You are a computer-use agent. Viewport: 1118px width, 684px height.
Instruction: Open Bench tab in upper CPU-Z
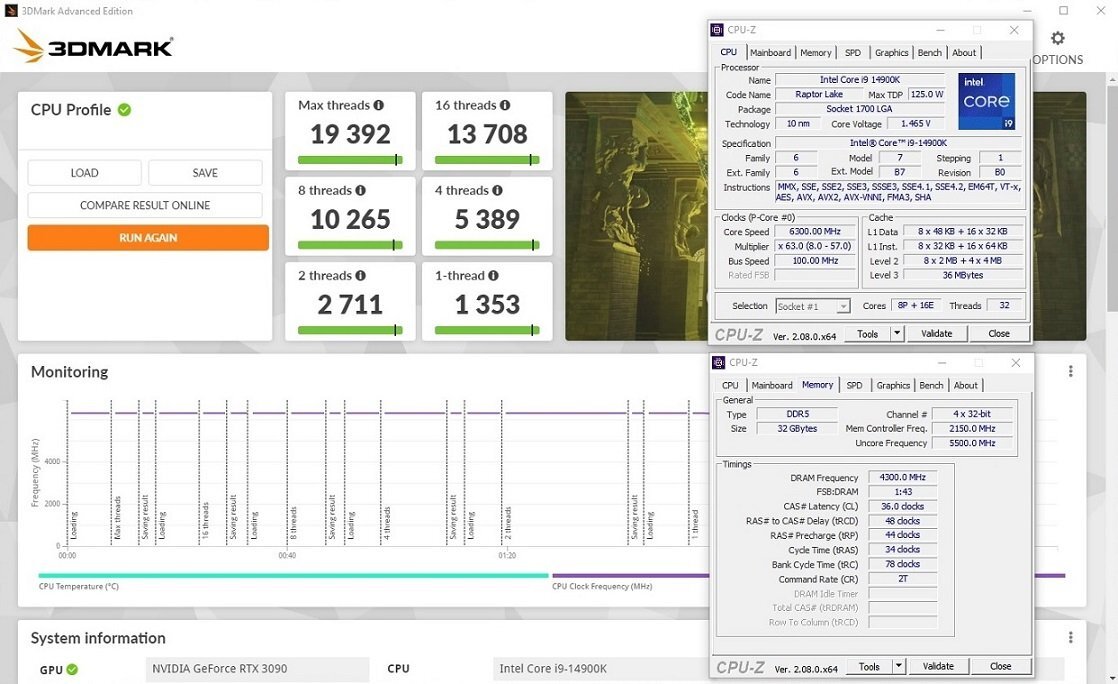929,53
